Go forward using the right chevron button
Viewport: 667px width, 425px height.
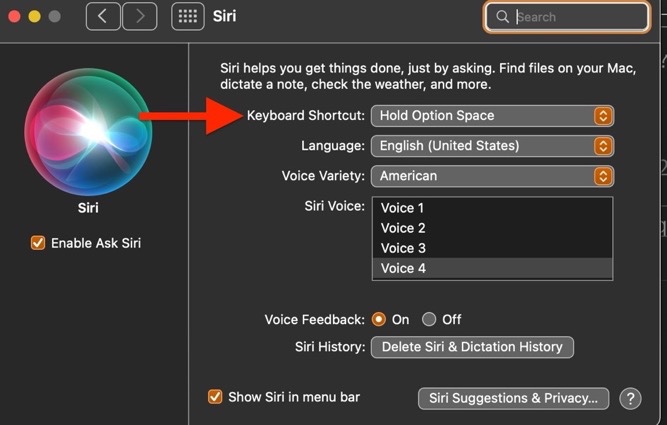click(140, 17)
